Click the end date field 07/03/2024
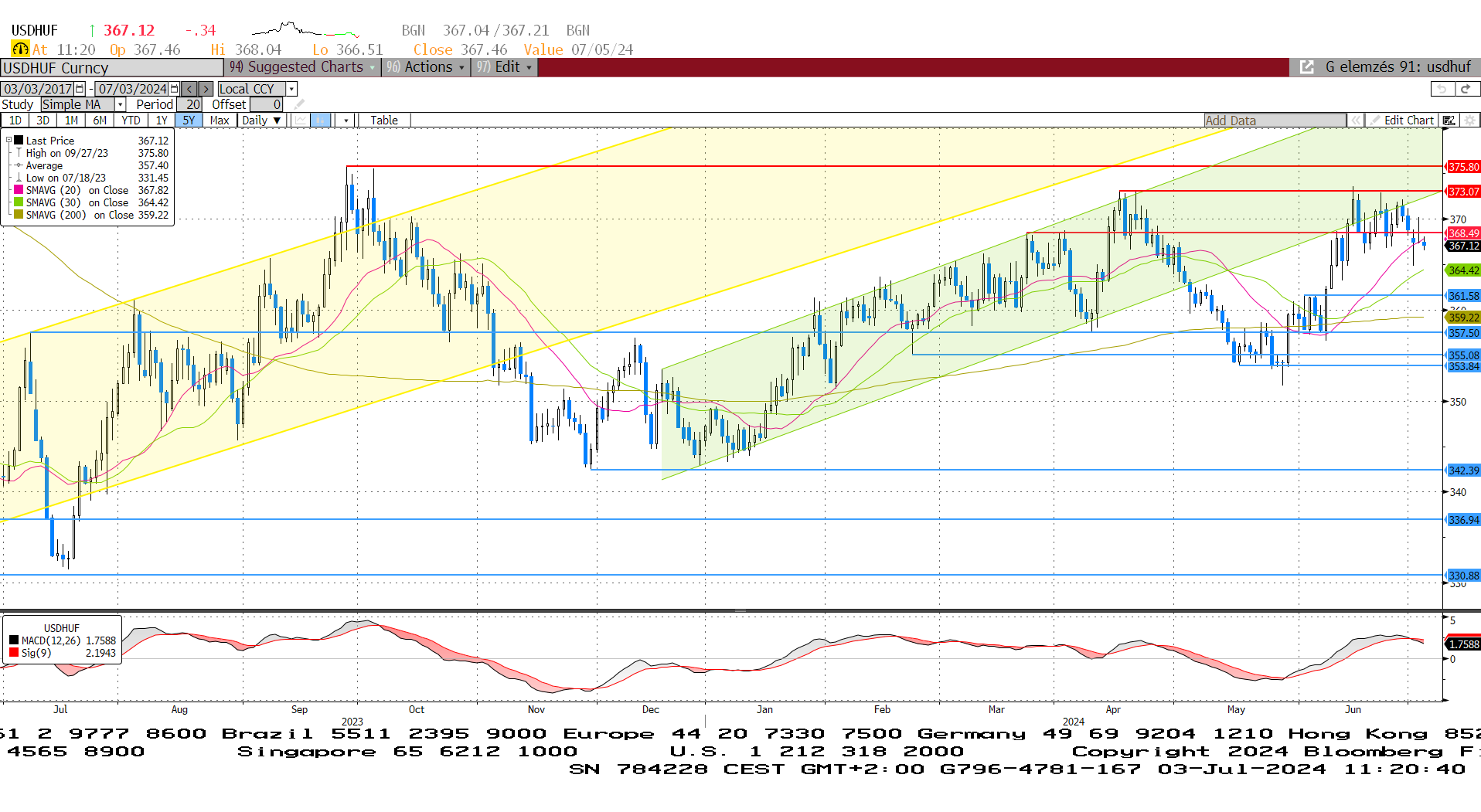 point(132,89)
